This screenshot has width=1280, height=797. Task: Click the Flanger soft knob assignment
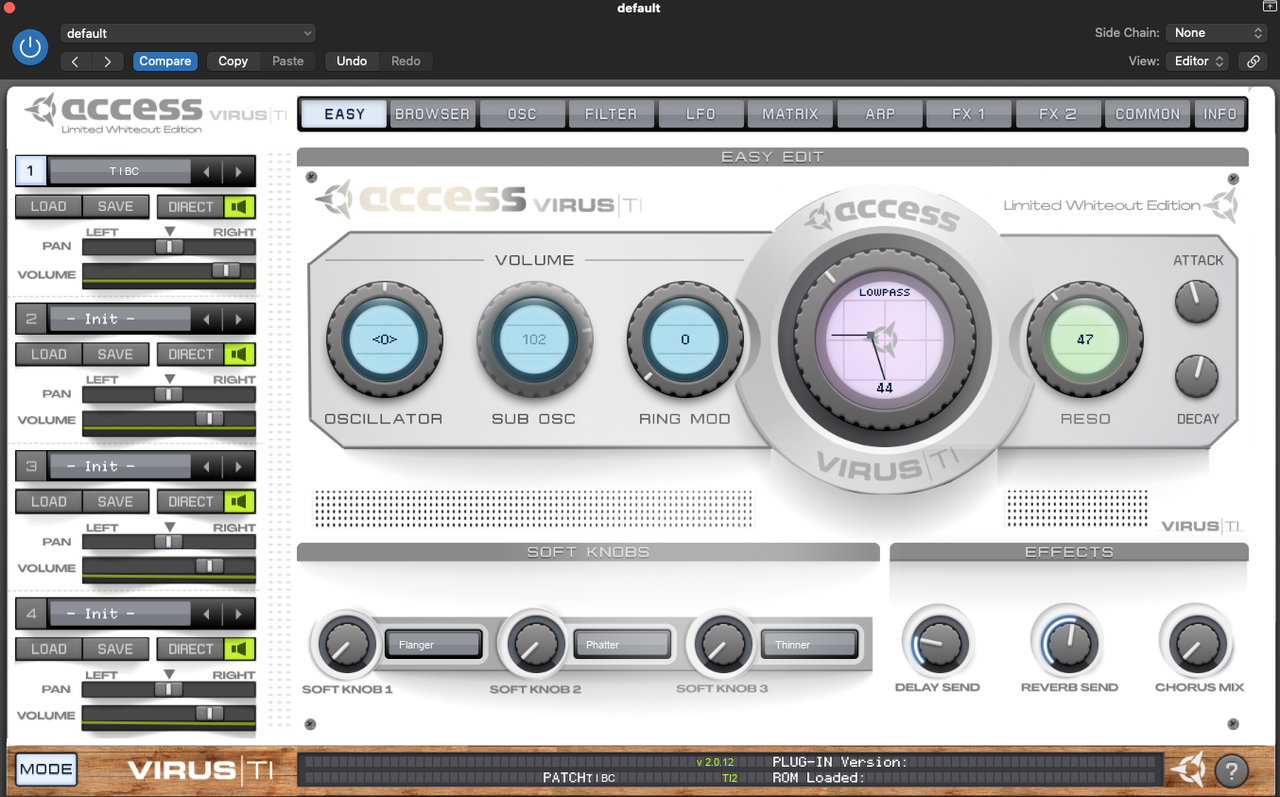pyautogui.click(x=433, y=645)
